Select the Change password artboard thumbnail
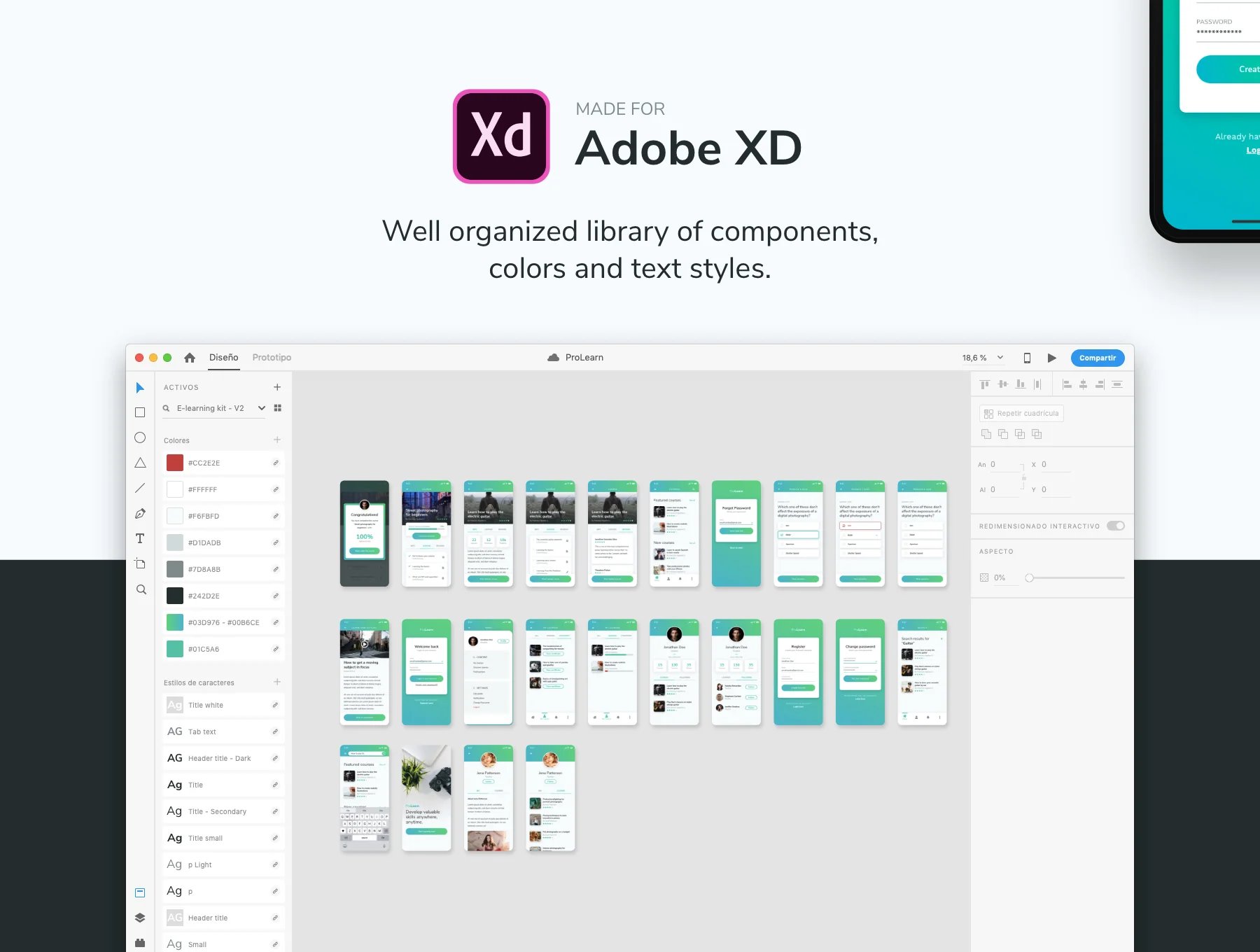The width and height of the screenshot is (1260, 952). [x=860, y=672]
